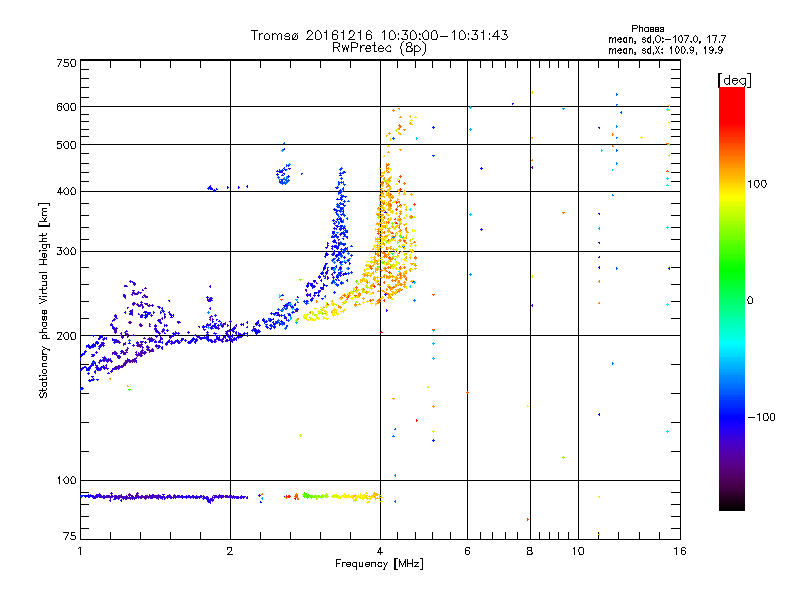Click the 'mean, sd,X: 100.9, 19.9' text
The height and width of the screenshot is (600, 800).
pos(665,50)
